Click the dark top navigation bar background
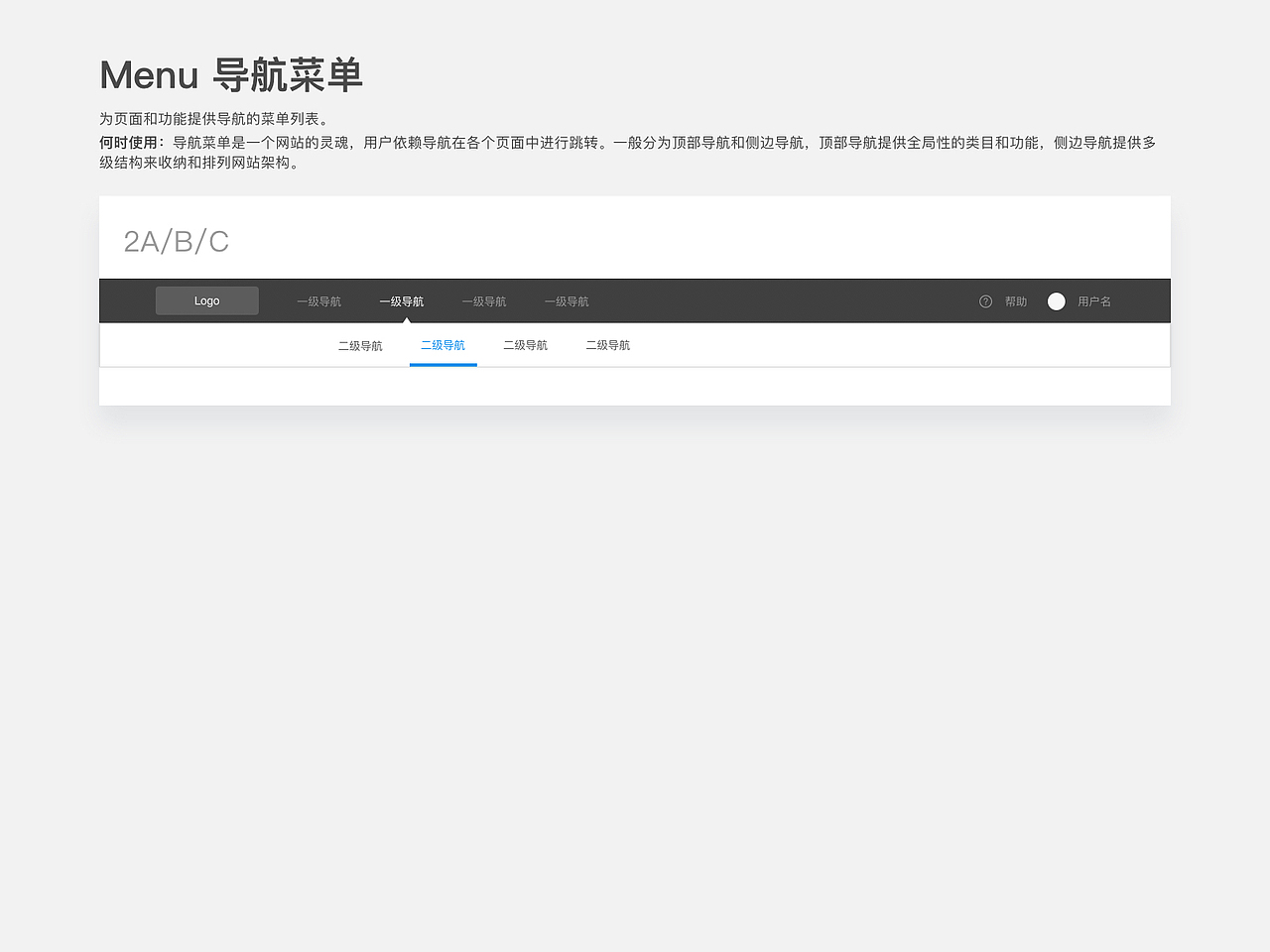The image size is (1270, 952). point(794,300)
